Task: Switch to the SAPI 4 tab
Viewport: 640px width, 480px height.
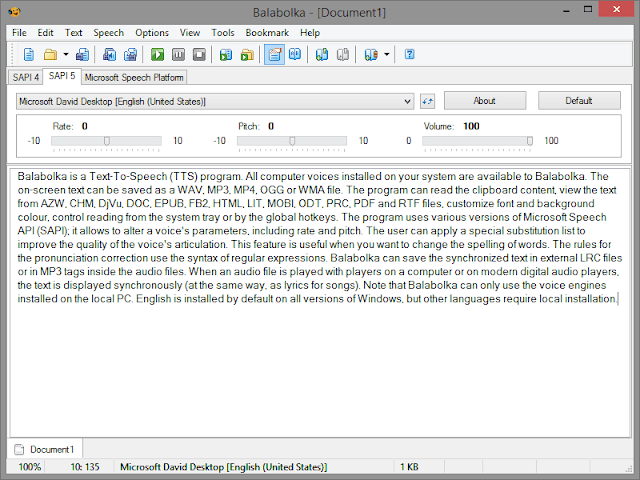Action: coord(25,77)
